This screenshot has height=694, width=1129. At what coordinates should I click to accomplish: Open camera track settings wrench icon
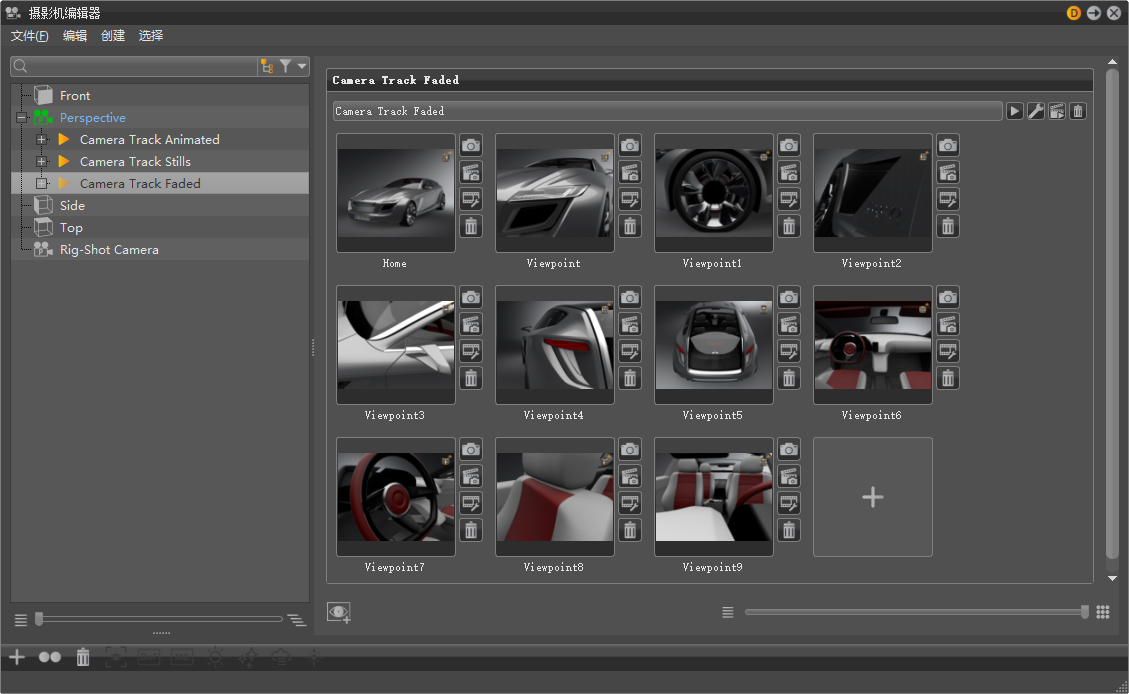[1036, 111]
